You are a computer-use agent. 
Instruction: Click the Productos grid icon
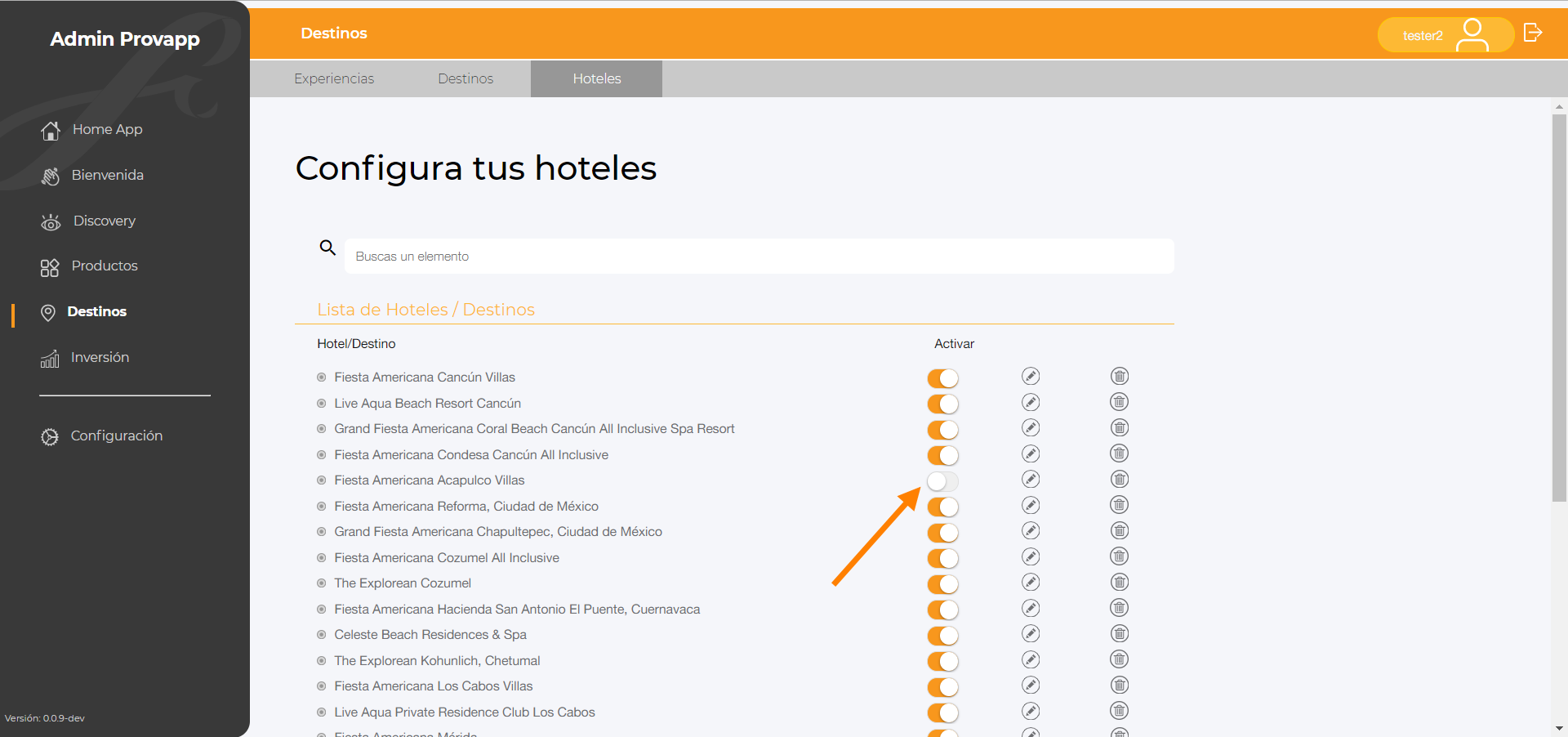pyautogui.click(x=50, y=267)
